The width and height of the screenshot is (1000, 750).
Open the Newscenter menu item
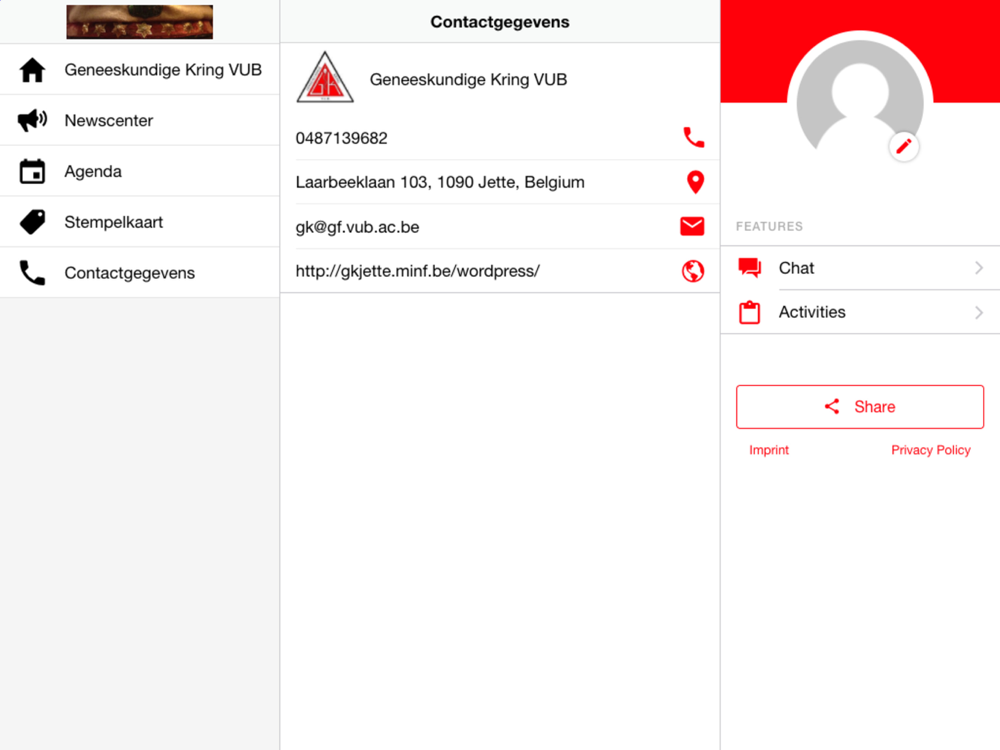pyautogui.click(x=140, y=120)
